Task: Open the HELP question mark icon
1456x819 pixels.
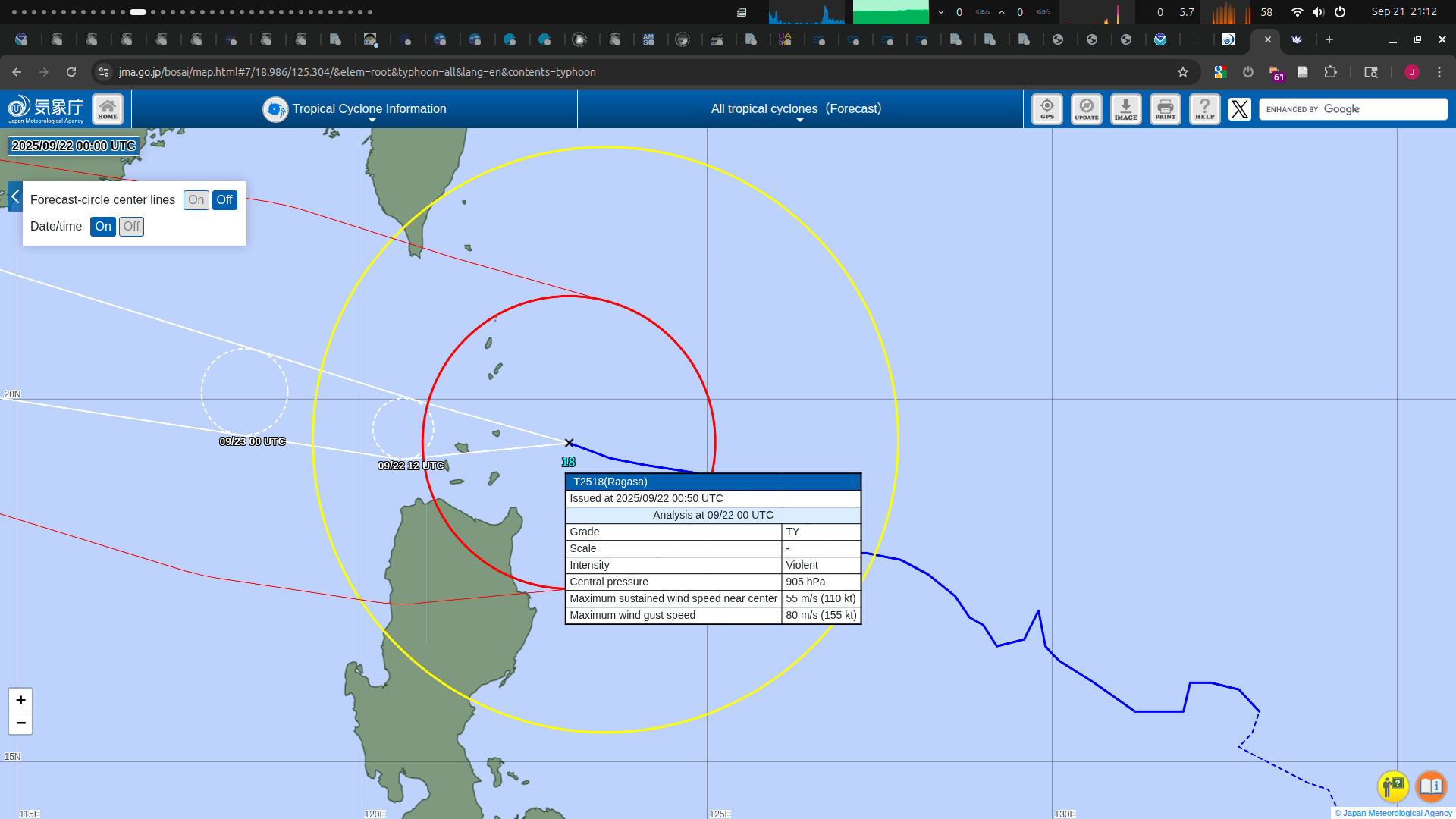Action: tap(1205, 109)
